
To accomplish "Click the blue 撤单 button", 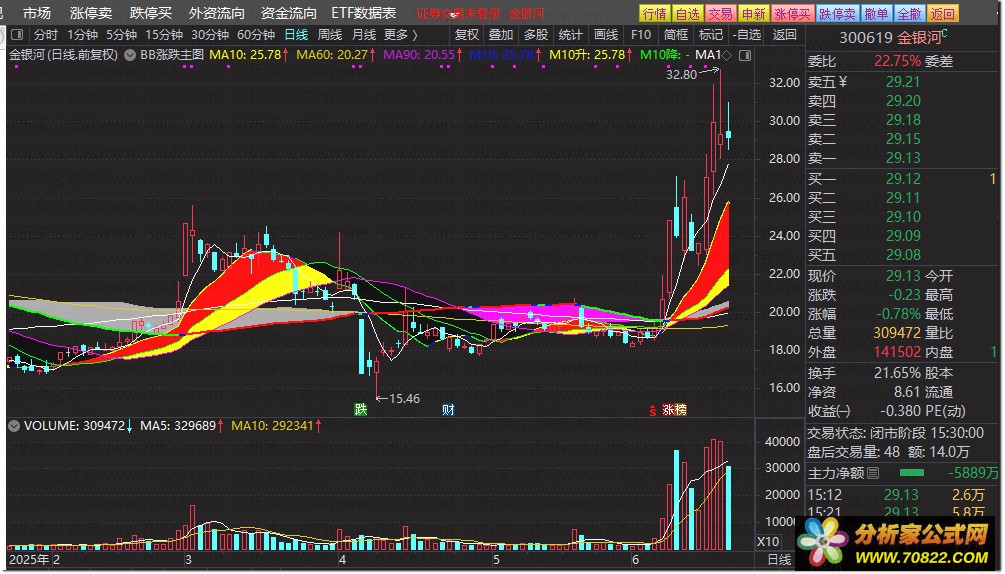I will (x=876, y=13).
